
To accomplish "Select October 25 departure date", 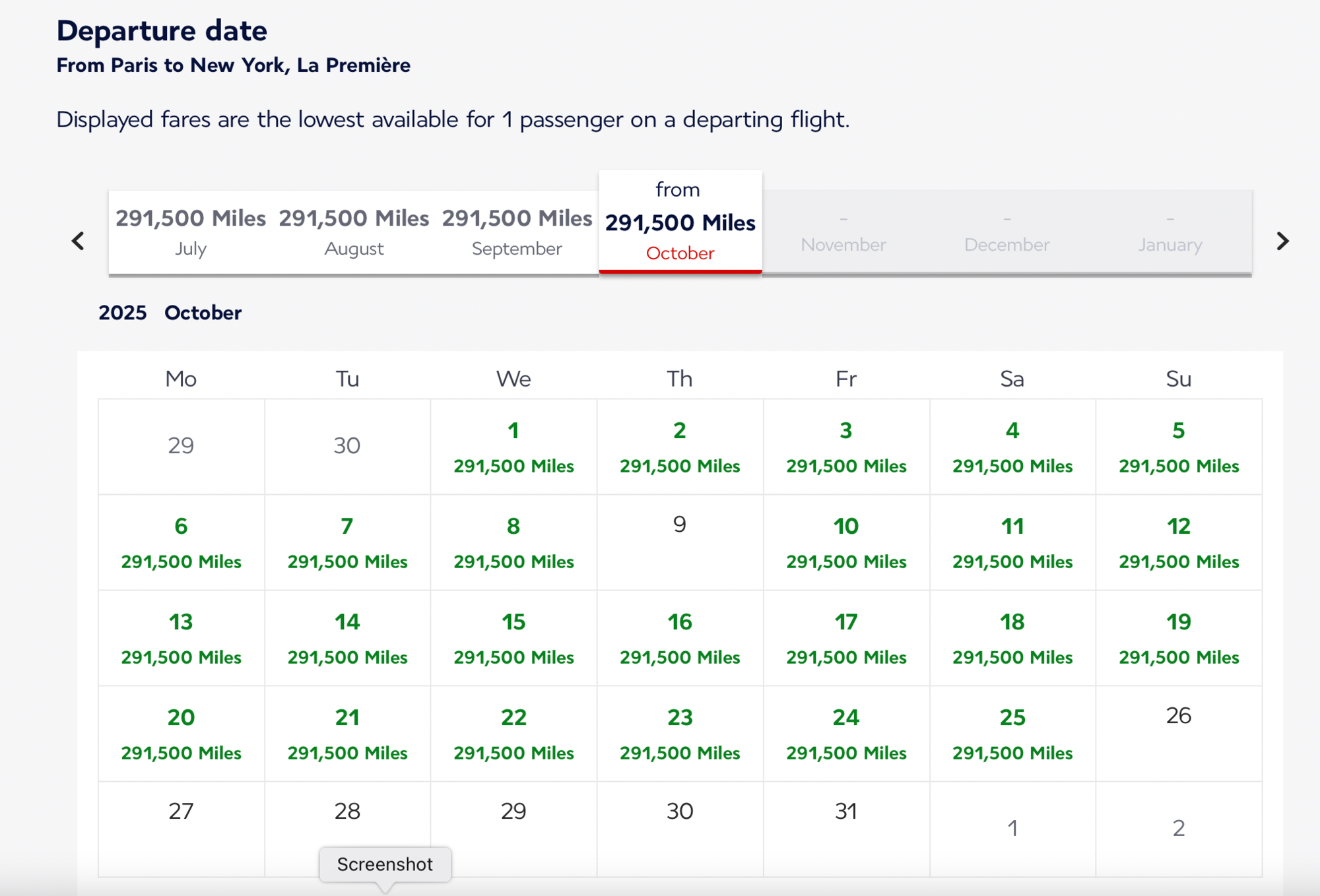I will click(1012, 734).
